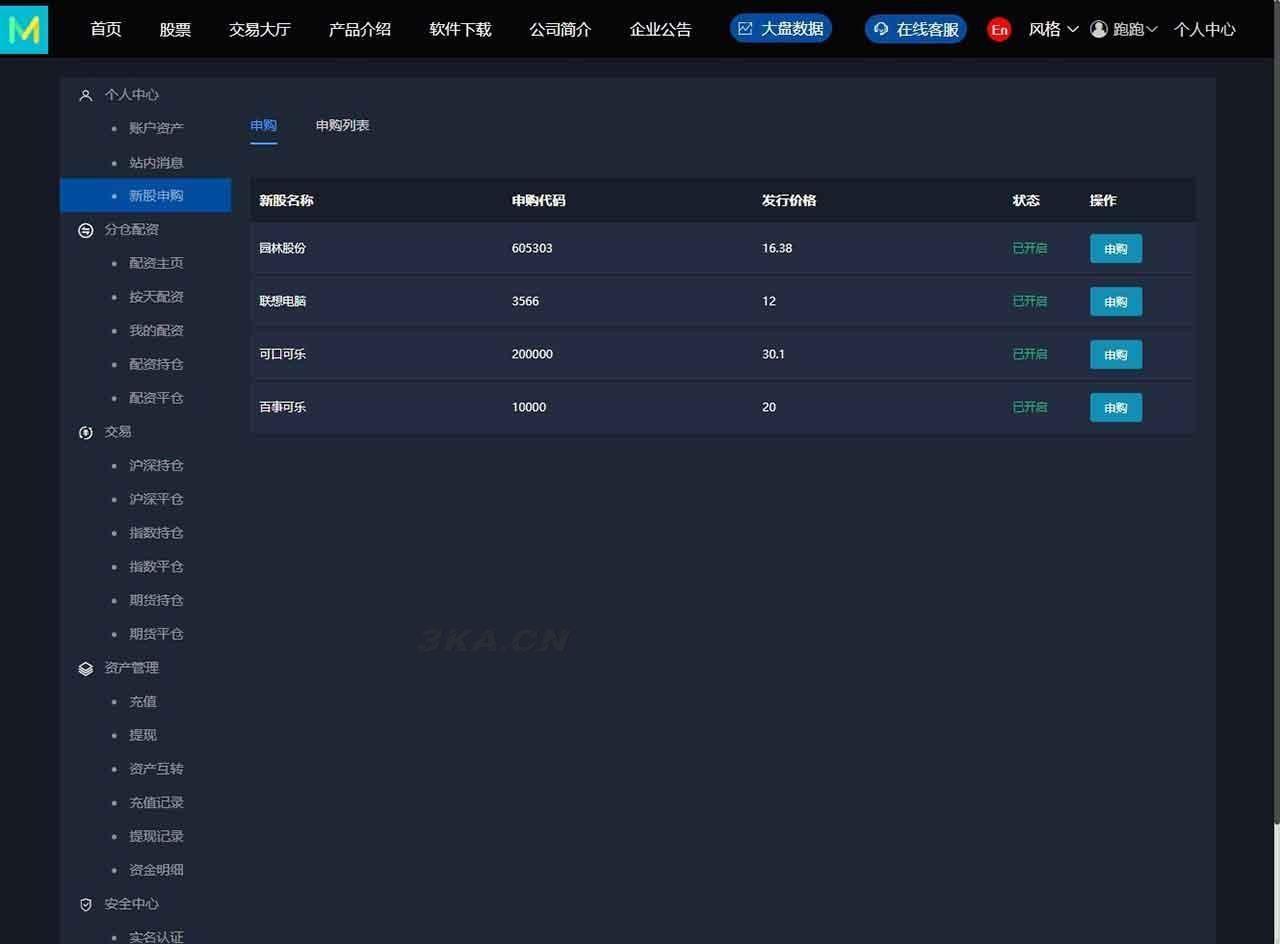This screenshot has height=944, width=1280.
Task: Expand the 安全中心 sidebar section
Action: point(131,903)
